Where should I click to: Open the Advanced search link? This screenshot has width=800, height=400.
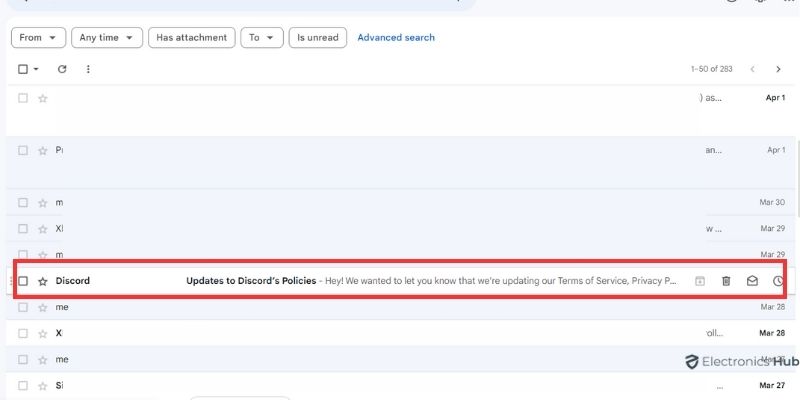coord(396,38)
